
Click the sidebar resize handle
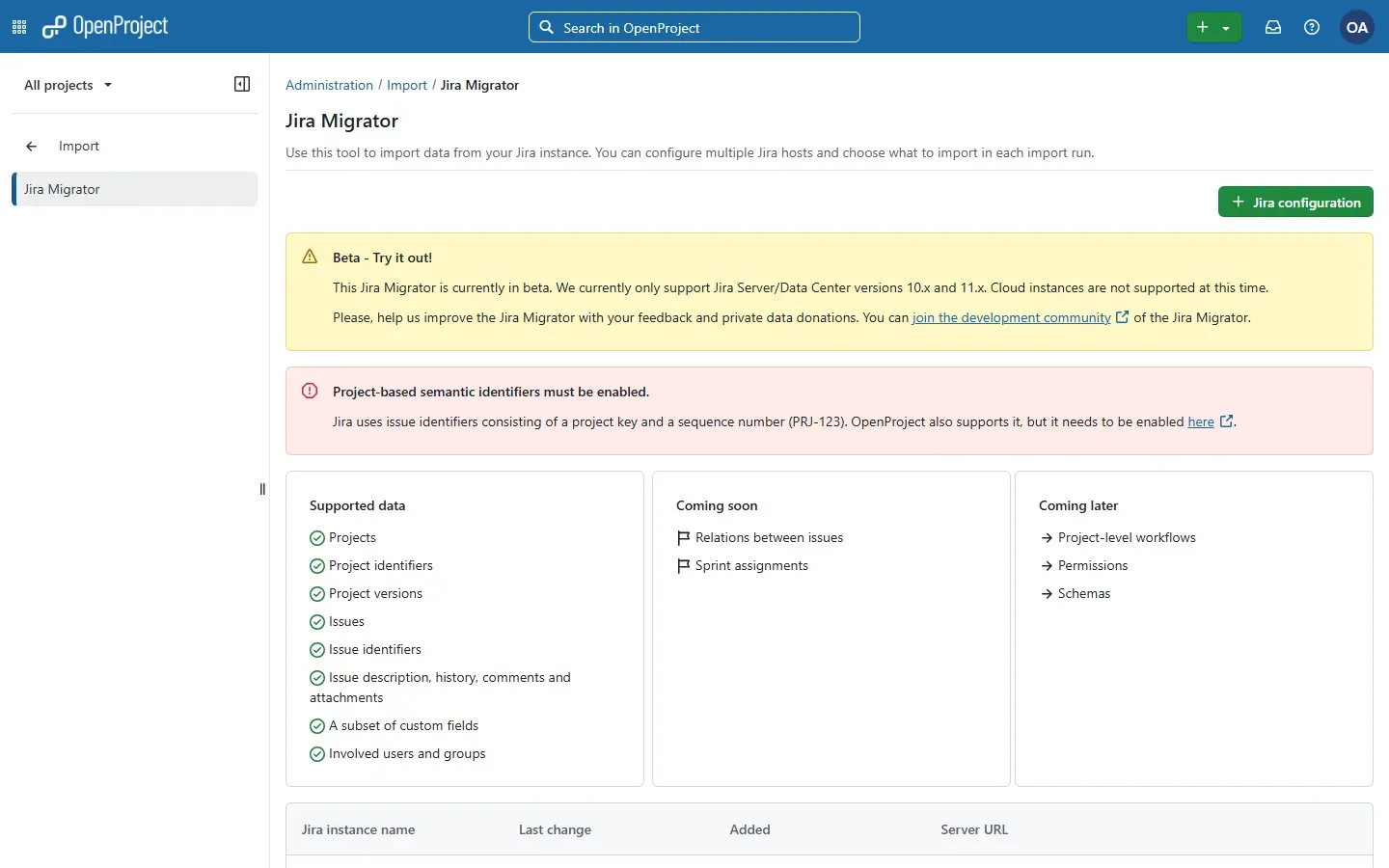pos(262,489)
